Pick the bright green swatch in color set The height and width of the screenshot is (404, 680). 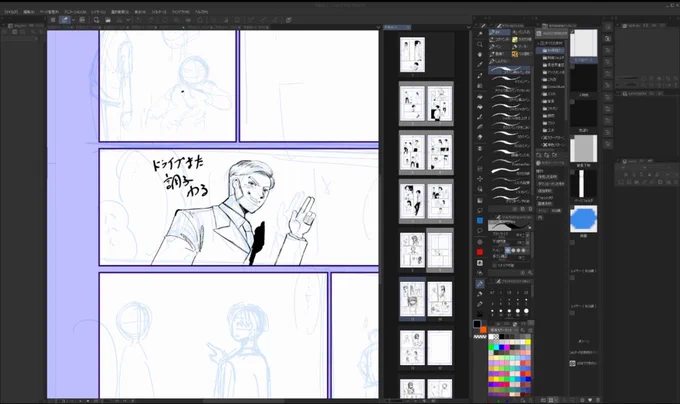tap(492, 347)
